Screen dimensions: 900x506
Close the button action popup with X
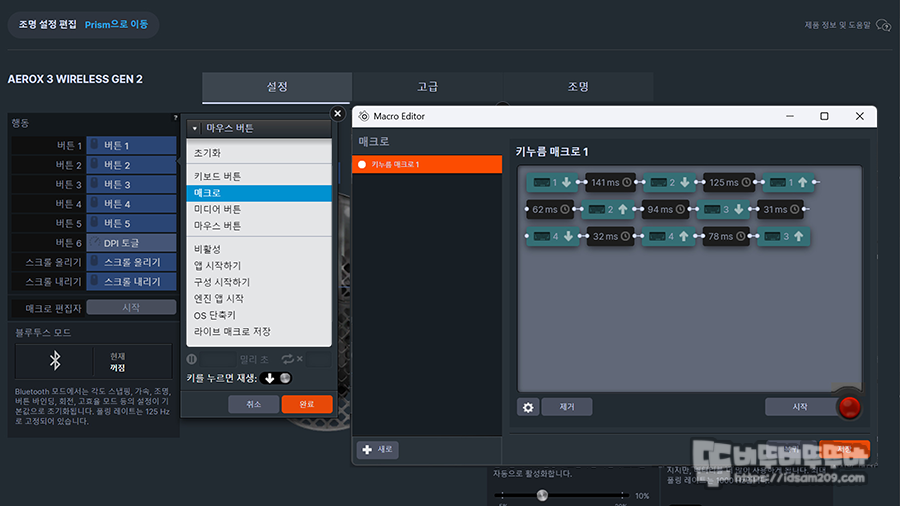click(x=338, y=114)
